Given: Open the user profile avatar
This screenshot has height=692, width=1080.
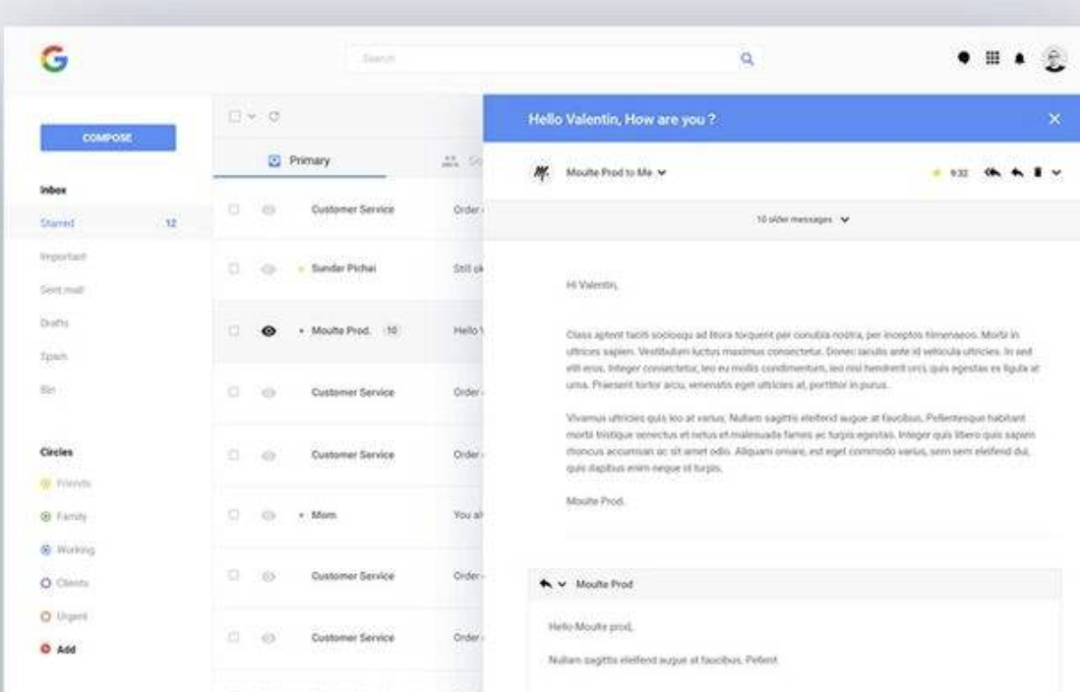Looking at the screenshot, I should [x=1054, y=59].
